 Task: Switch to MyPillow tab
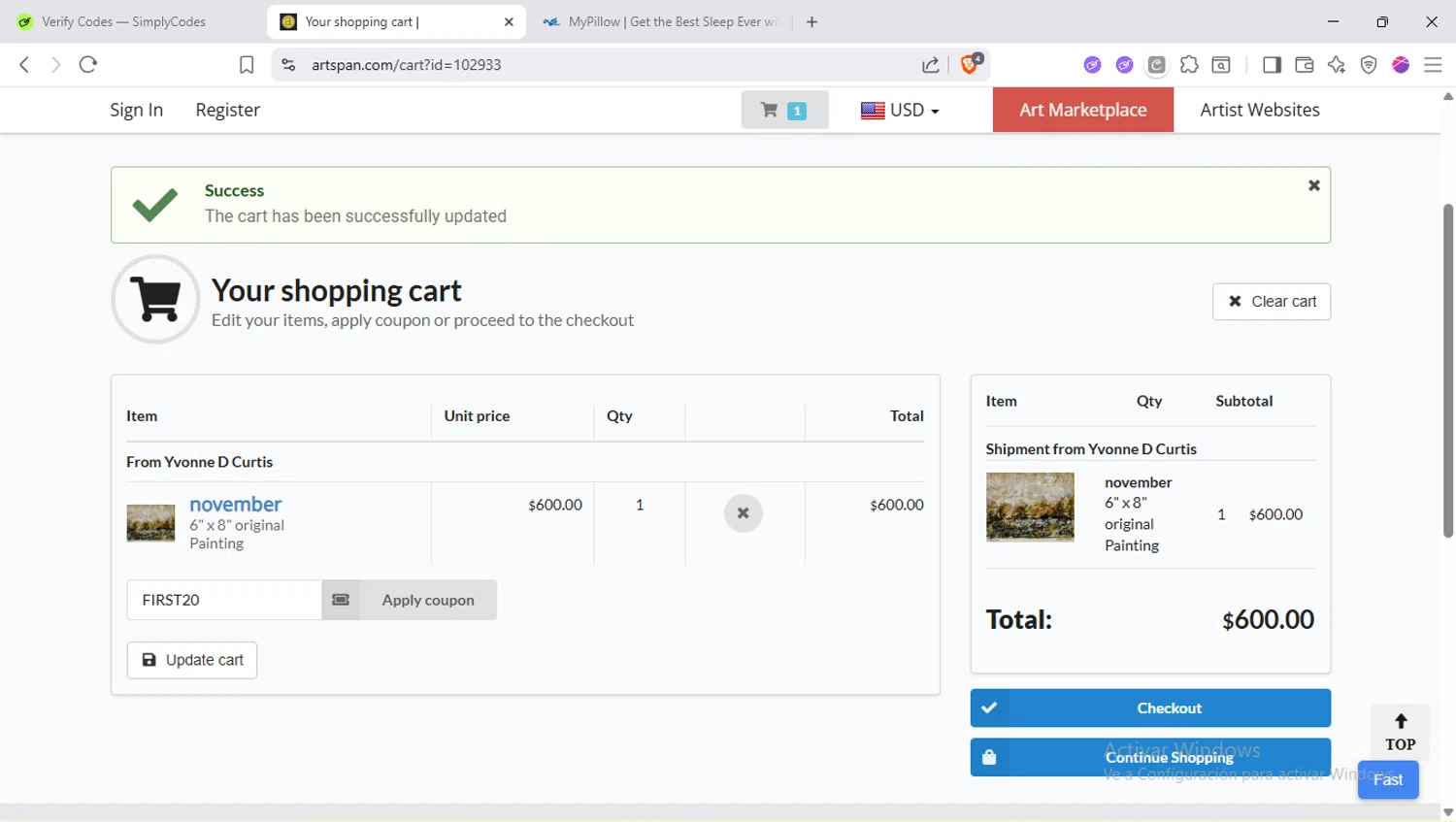click(660, 22)
